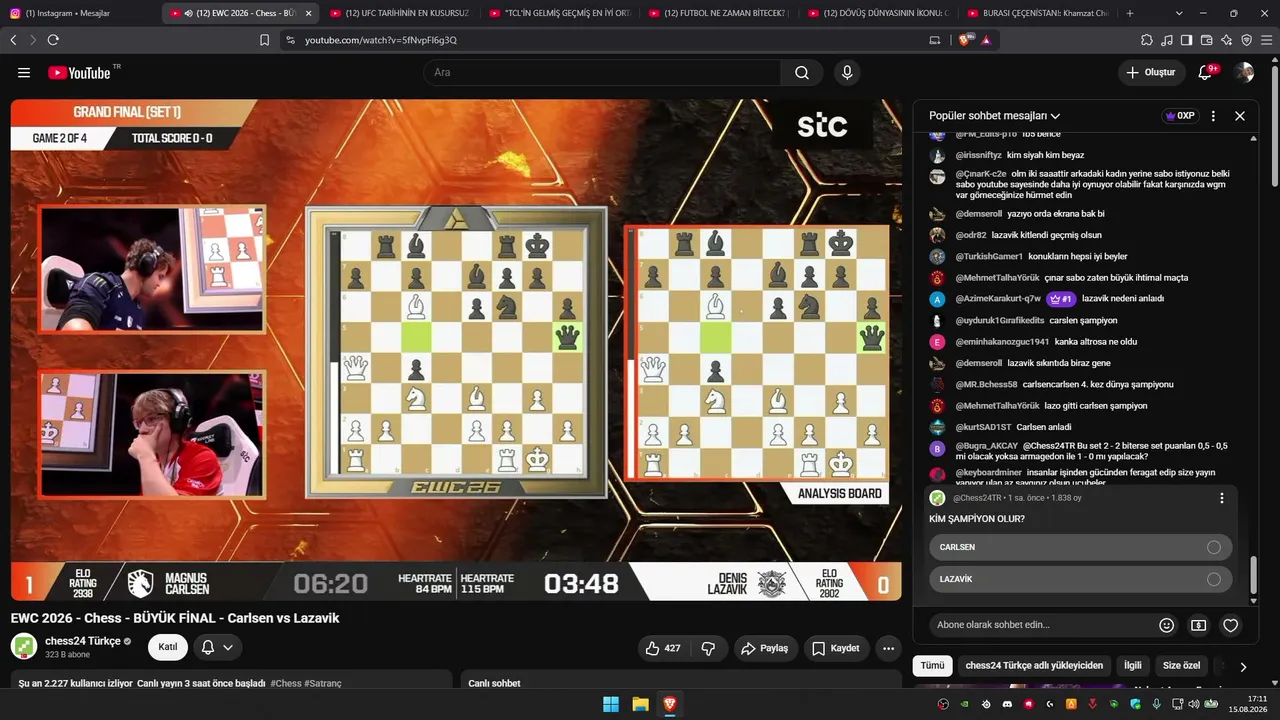1280x720 pixels.
Task: Open the #Chess hashtag link
Action: tap(286, 684)
